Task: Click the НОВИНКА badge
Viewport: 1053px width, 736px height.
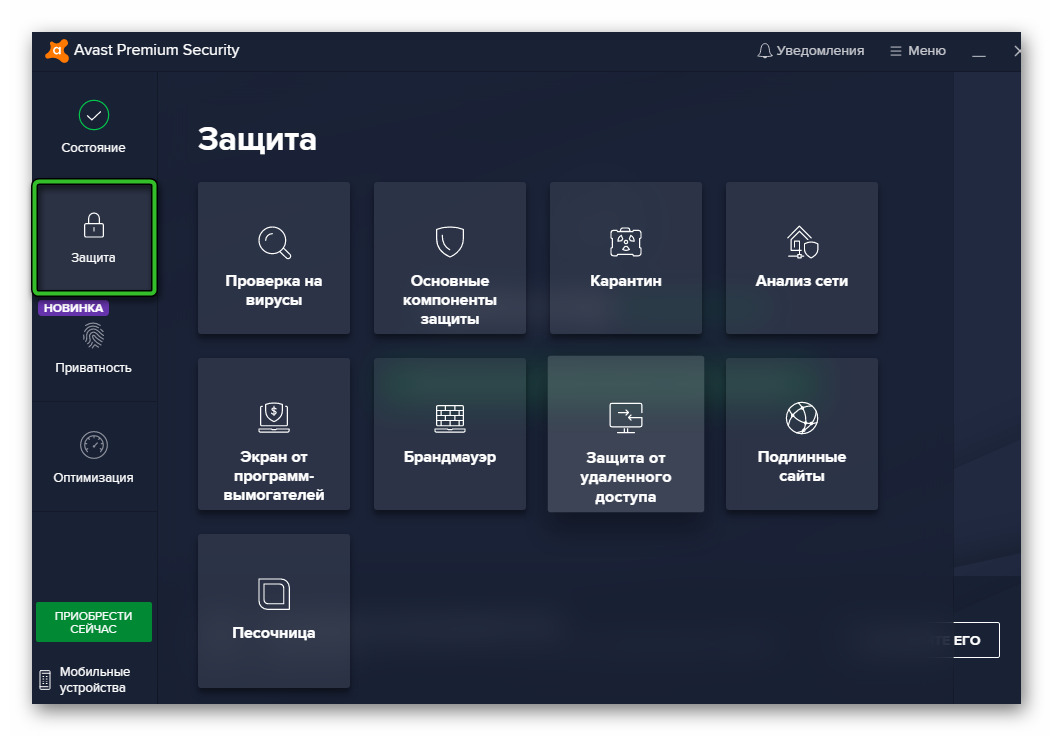Action: tap(73, 308)
